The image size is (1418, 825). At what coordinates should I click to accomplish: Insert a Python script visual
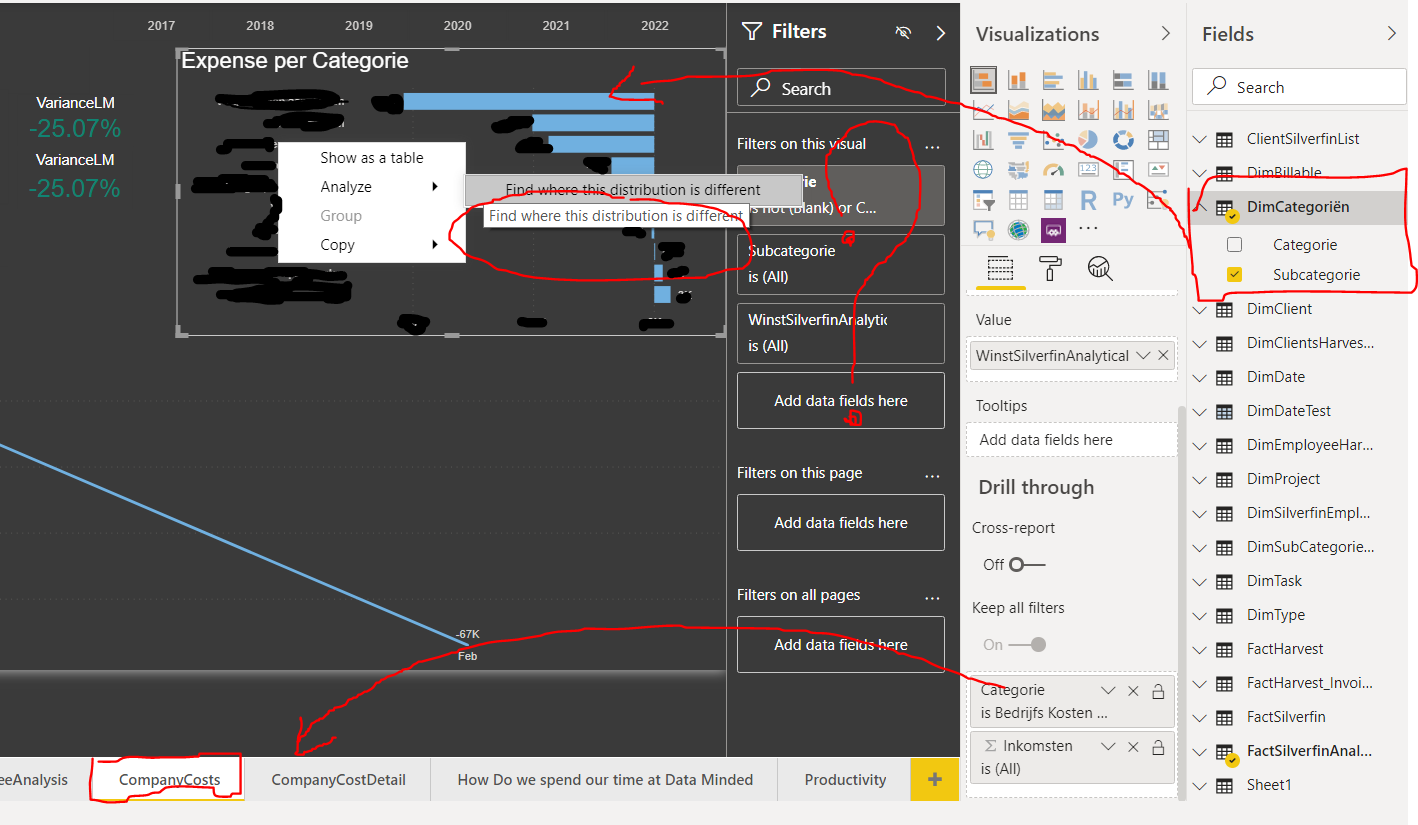coord(1123,200)
